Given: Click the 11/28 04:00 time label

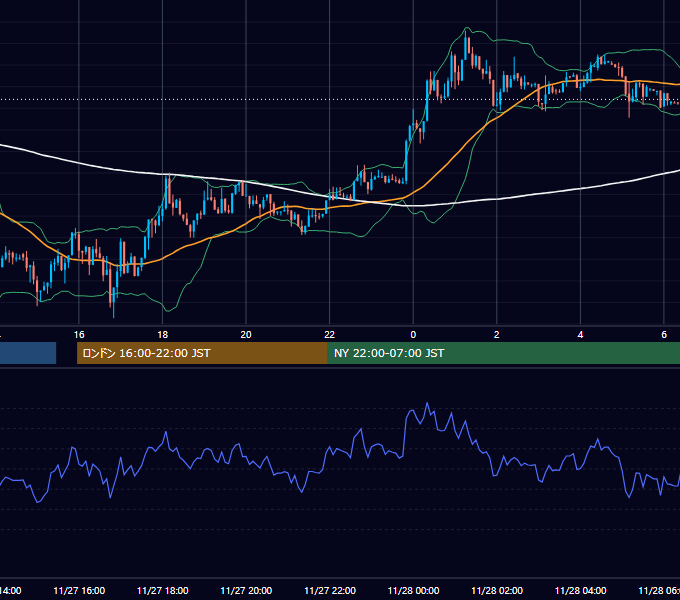Looking at the screenshot, I should (581, 590).
